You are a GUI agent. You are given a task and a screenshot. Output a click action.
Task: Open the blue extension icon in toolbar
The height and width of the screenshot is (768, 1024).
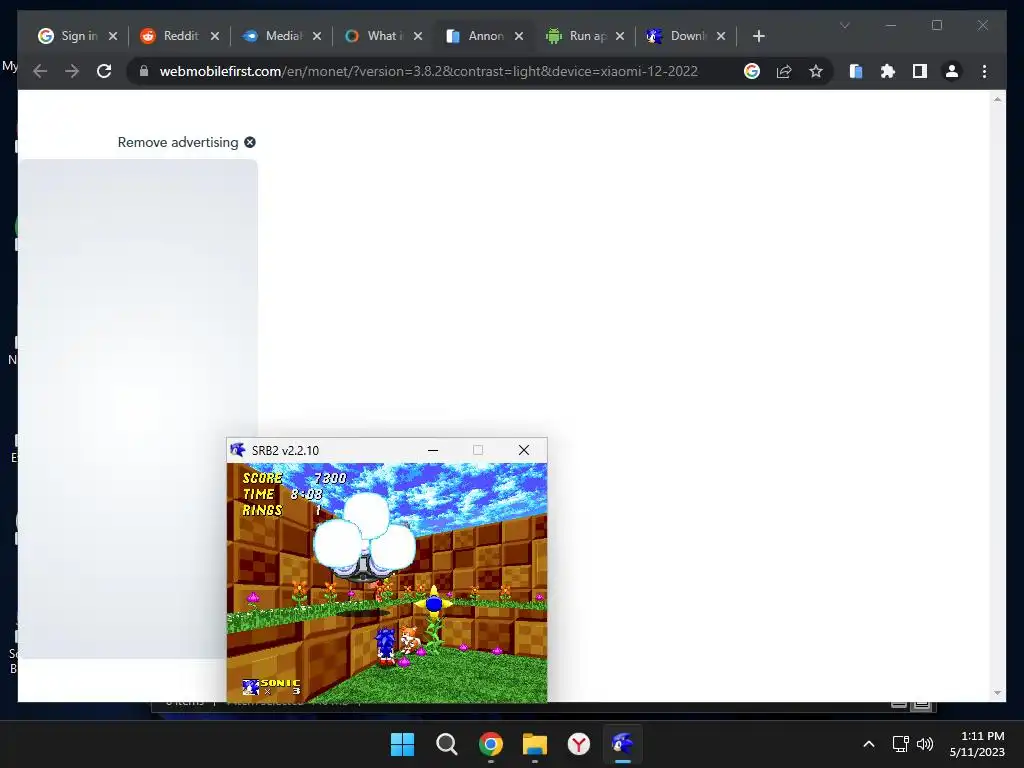click(x=856, y=71)
